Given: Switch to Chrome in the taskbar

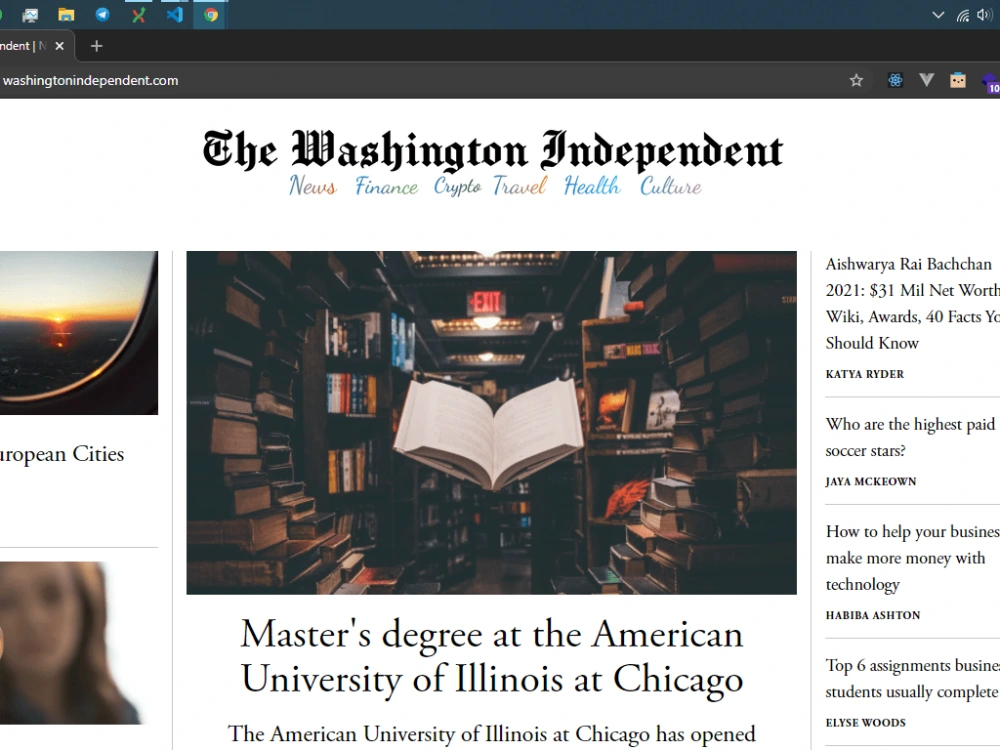Looking at the screenshot, I should (x=211, y=15).
